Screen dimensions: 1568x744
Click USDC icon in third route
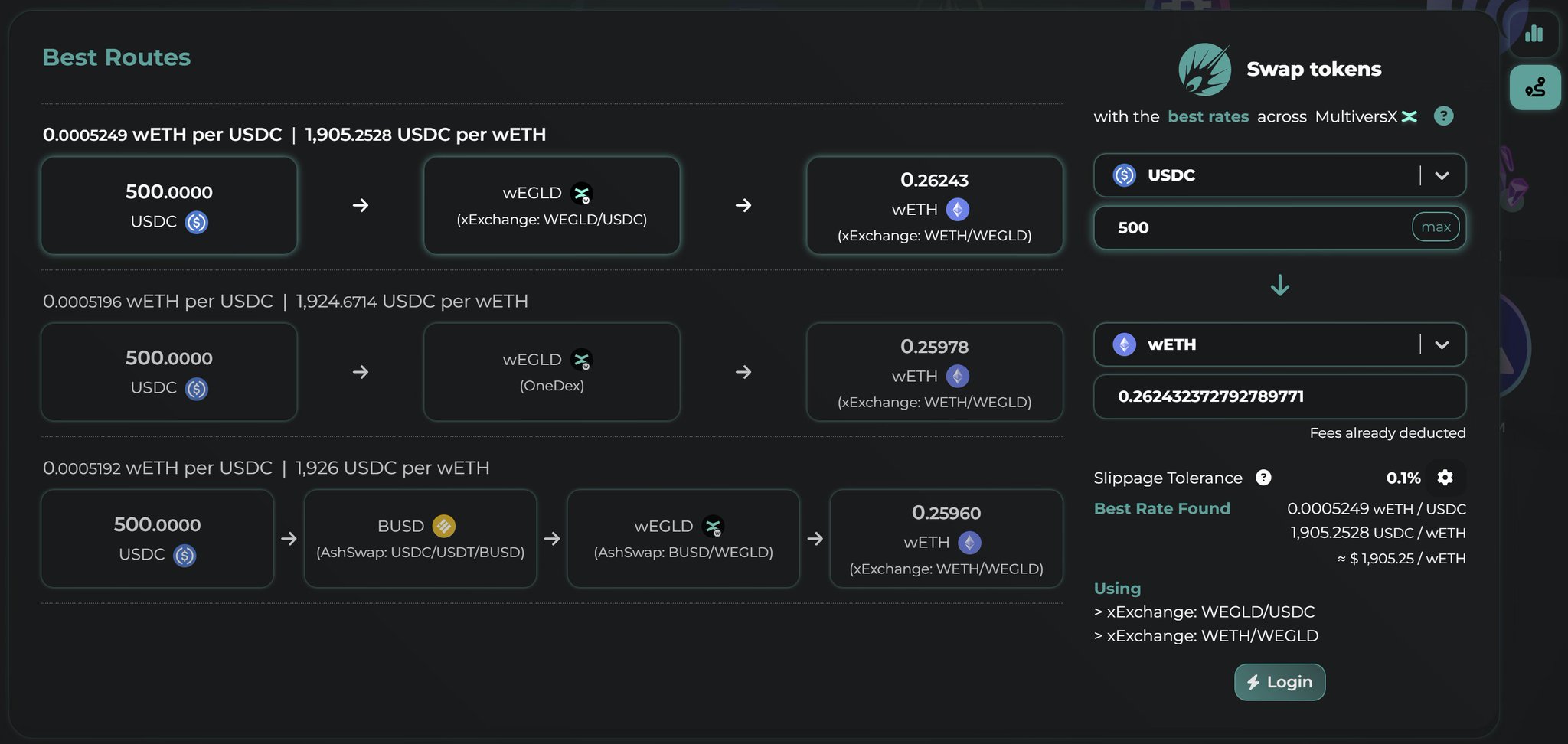click(x=185, y=556)
